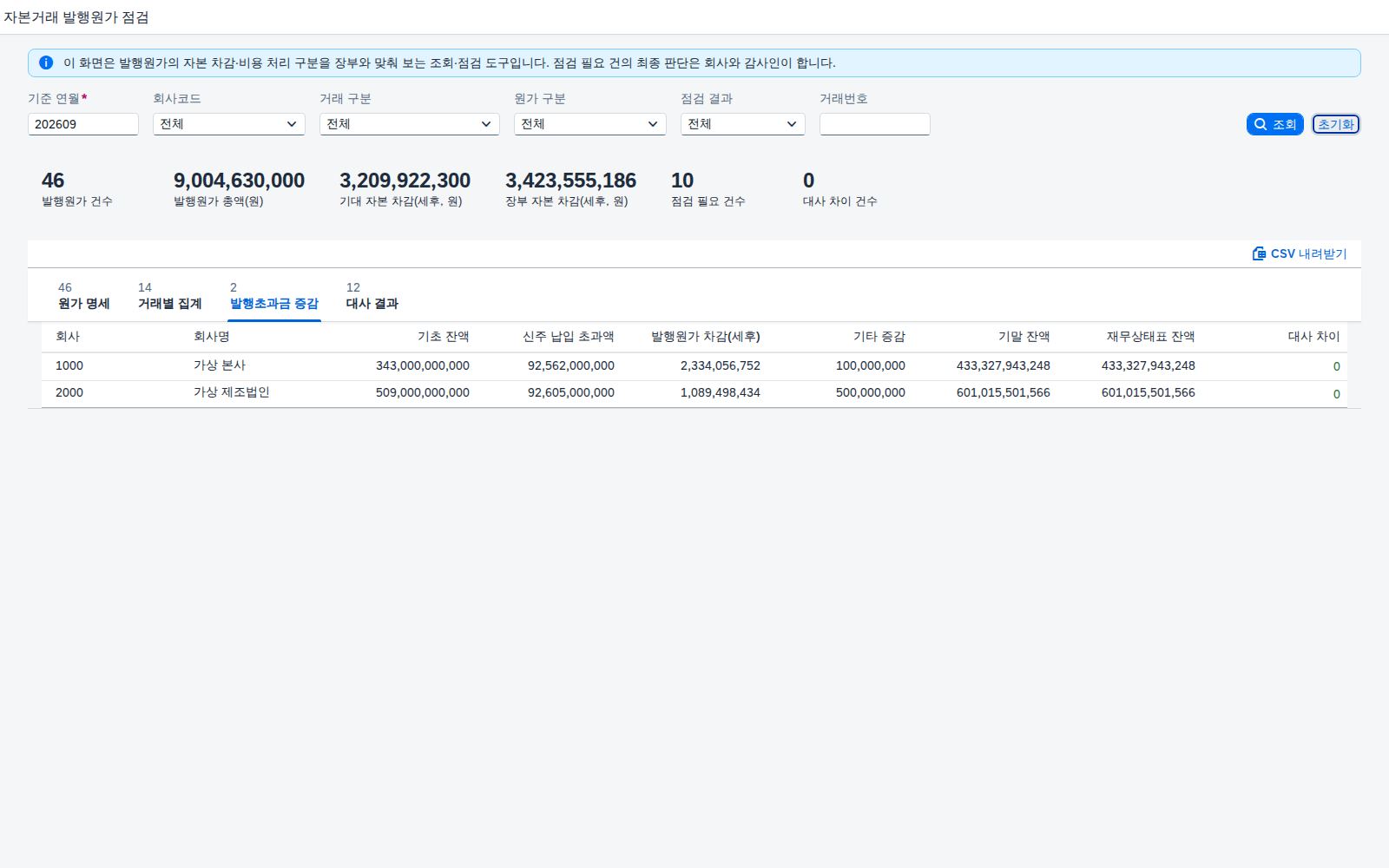Open the 원가 구분 combo box

[x=590, y=124]
